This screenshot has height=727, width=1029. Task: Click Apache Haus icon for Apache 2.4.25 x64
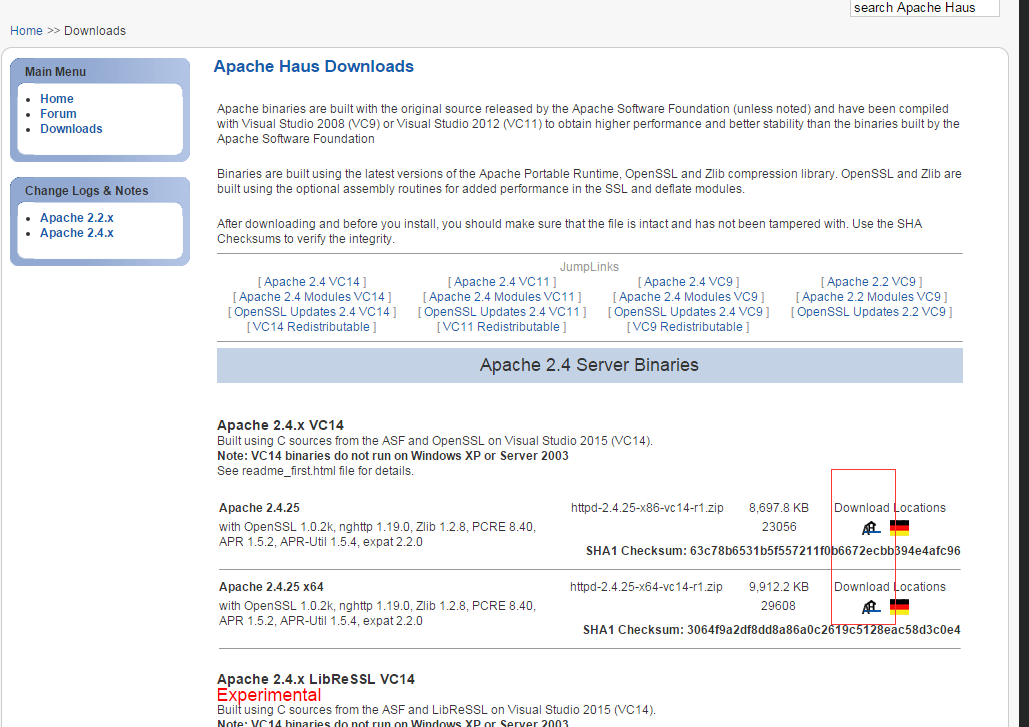click(871, 607)
